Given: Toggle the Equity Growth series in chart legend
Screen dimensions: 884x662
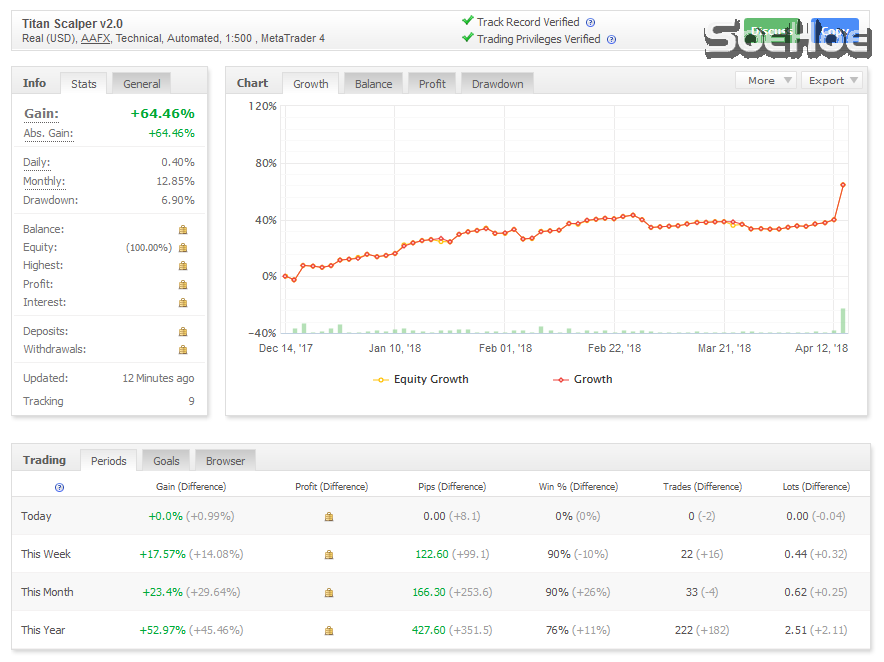Looking at the screenshot, I should point(421,380).
